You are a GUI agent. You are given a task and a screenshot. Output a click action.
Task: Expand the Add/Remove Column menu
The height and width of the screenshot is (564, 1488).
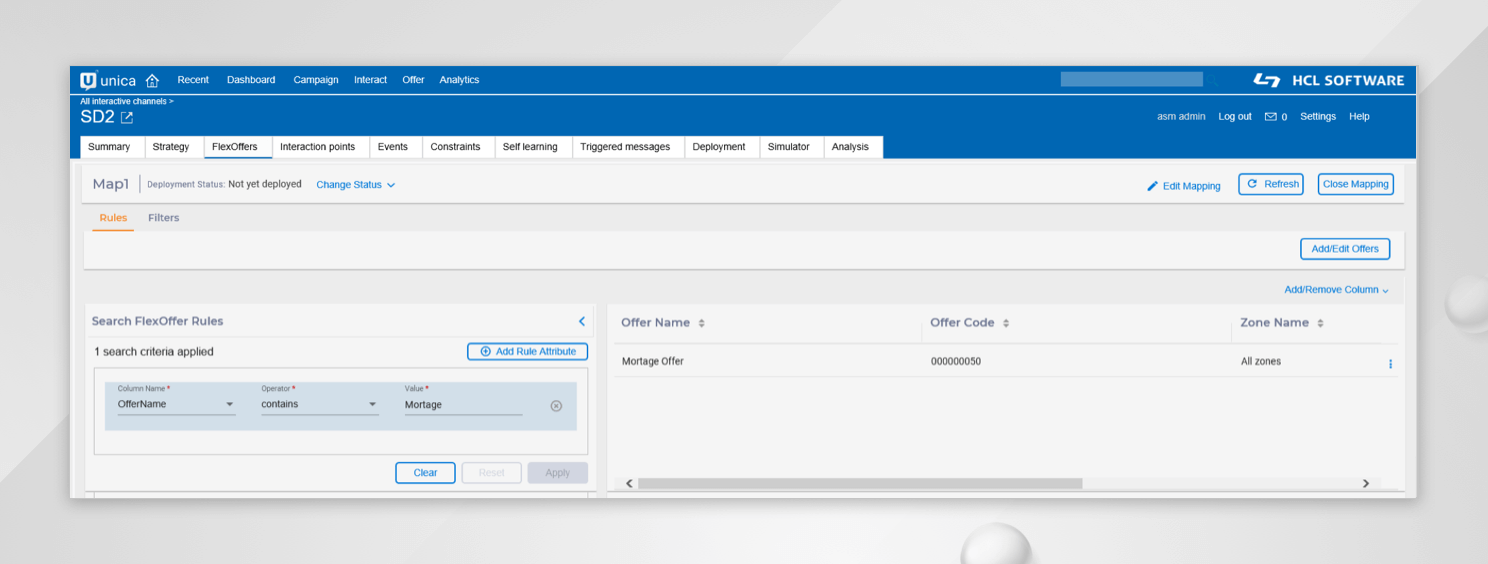[x=1336, y=290]
